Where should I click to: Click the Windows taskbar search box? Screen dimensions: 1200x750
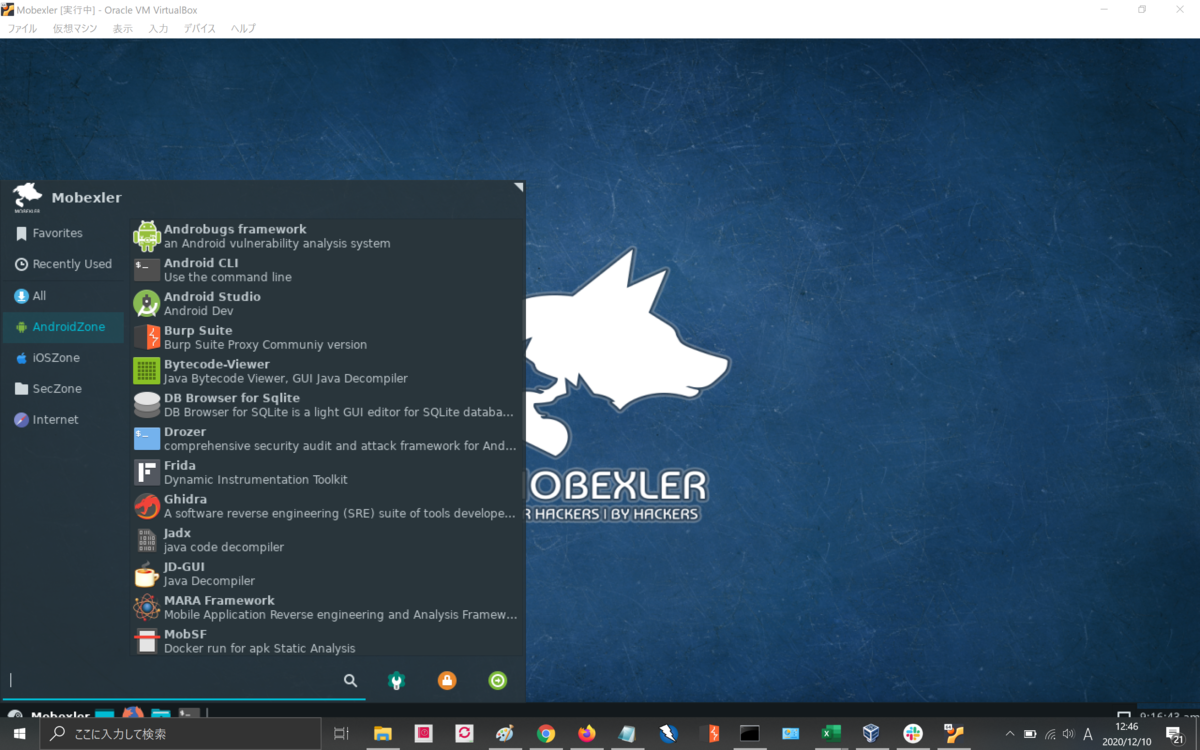[x=181, y=734]
